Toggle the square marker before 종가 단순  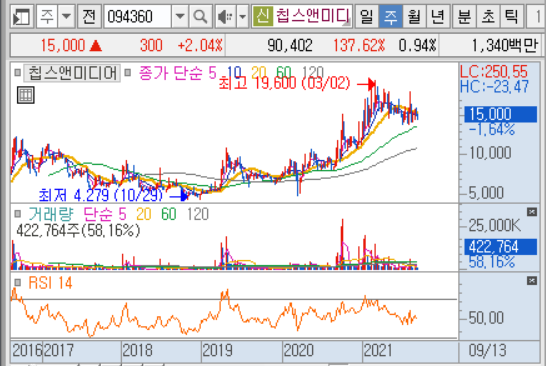(128, 72)
